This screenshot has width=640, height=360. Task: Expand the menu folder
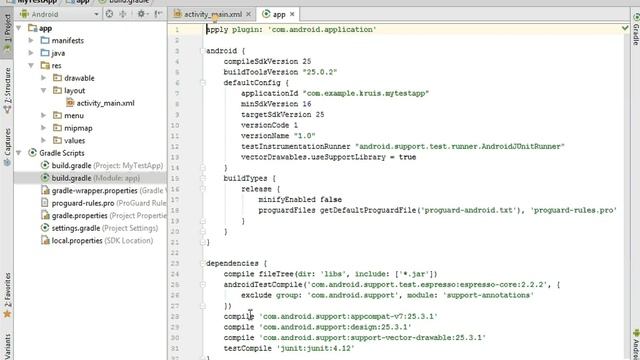click(44, 116)
